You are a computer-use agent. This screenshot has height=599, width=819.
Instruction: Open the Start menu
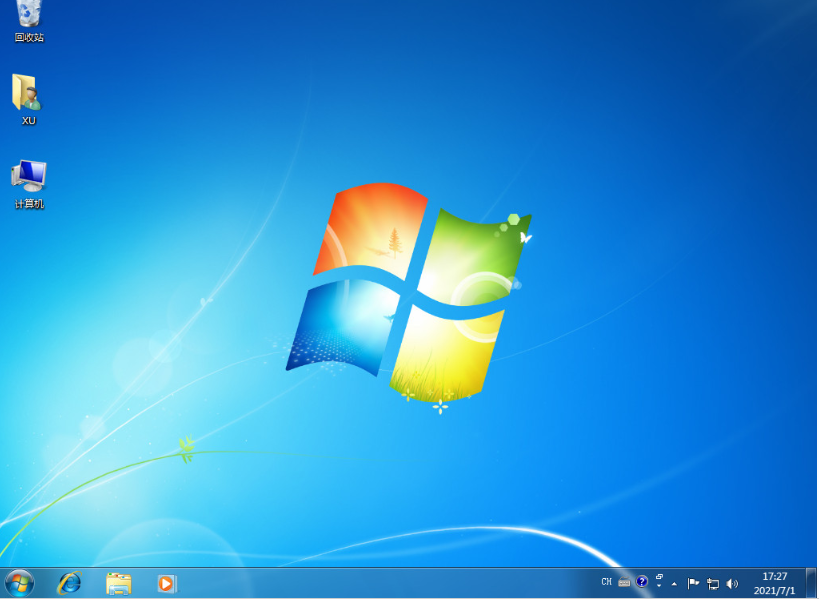click(17, 582)
